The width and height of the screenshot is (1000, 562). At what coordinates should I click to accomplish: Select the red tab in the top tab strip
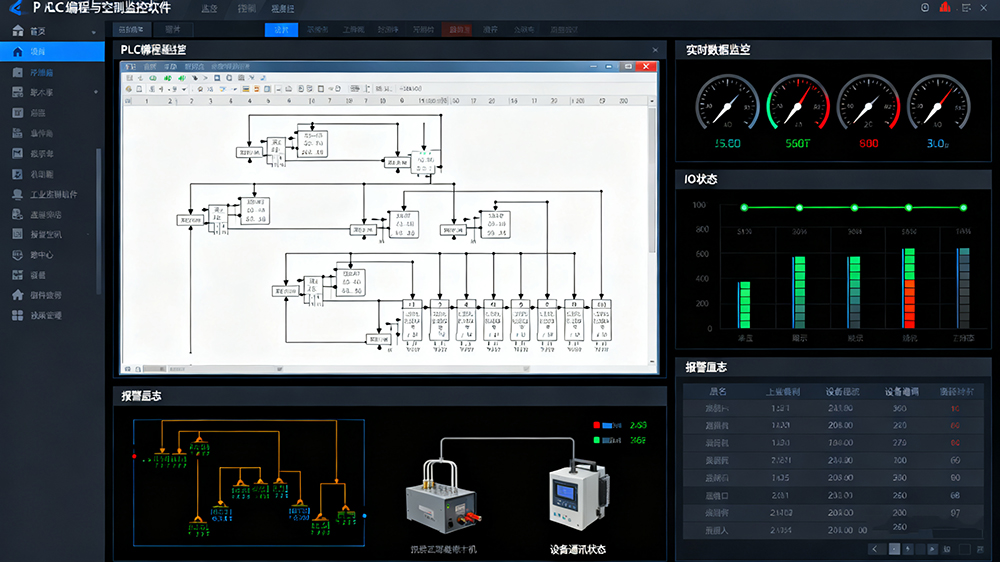pyautogui.click(x=459, y=30)
